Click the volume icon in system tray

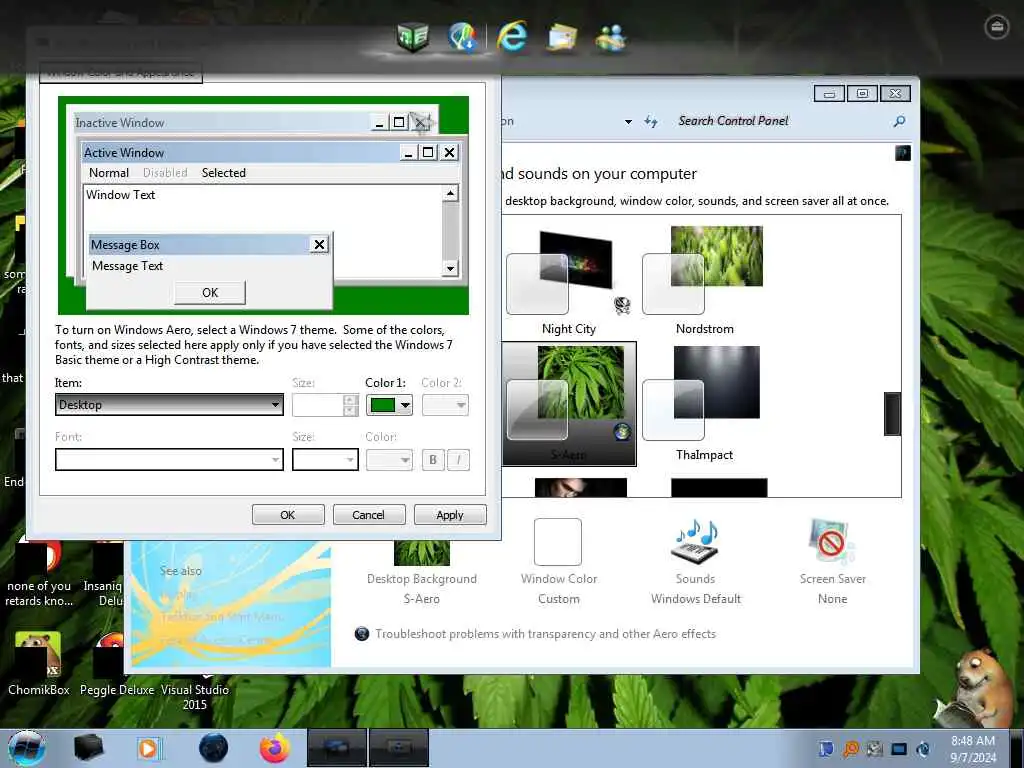point(923,749)
